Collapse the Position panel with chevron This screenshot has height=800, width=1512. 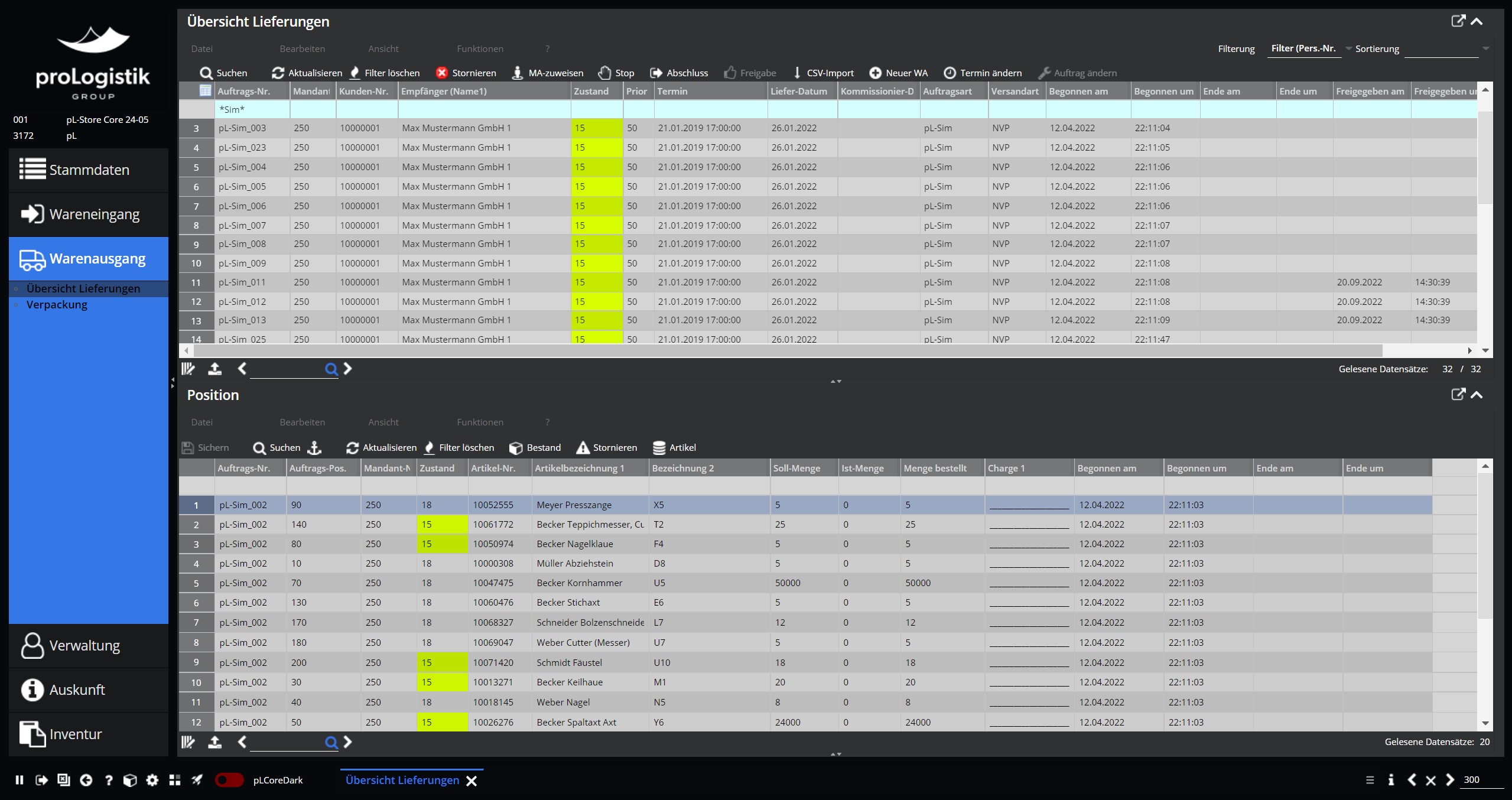[1477, 395]
